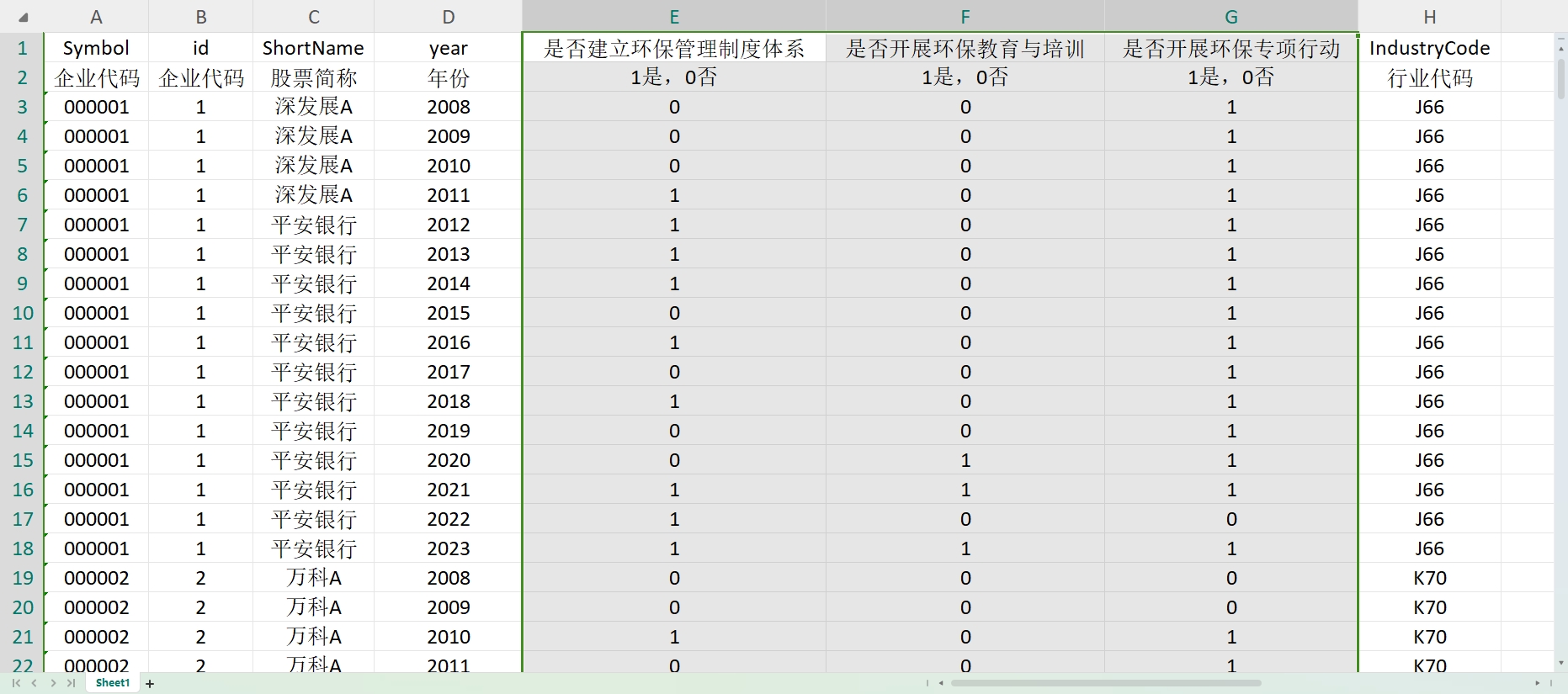
Task: Click 'J66' in row 3
Action: point(1430,107)
